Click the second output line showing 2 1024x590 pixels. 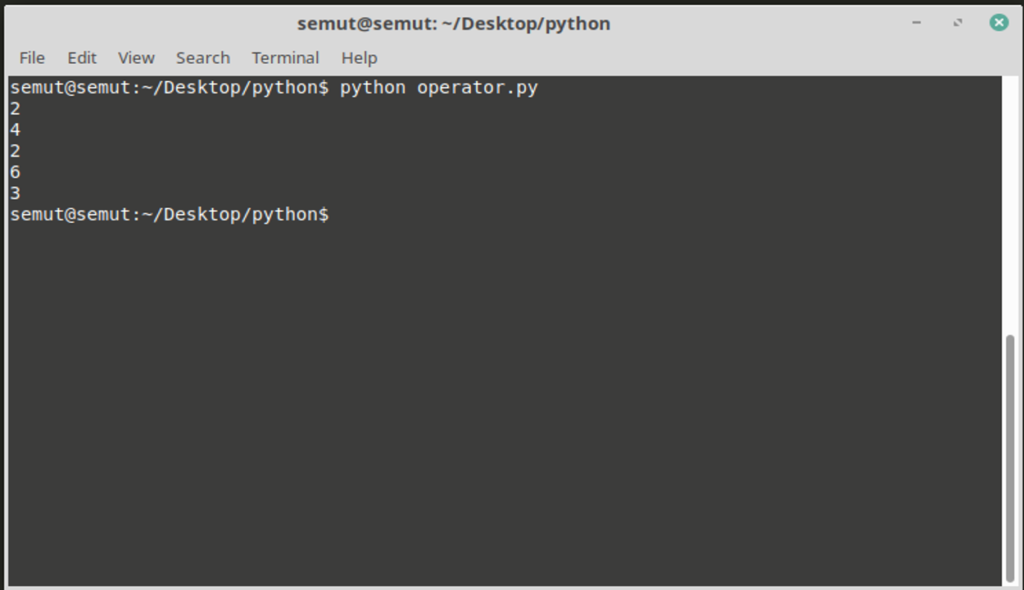click(13, 150)
